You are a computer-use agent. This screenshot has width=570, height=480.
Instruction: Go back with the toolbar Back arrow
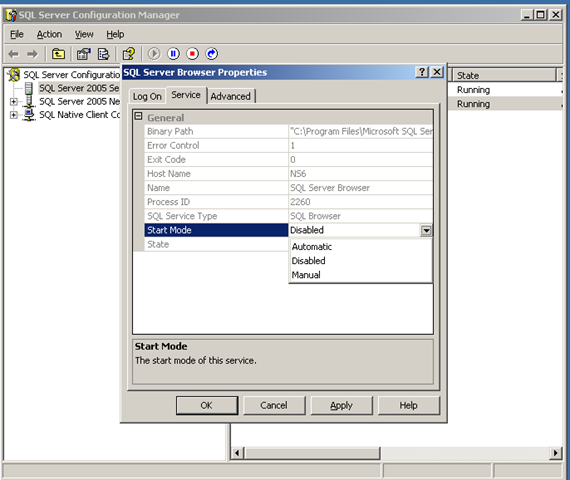click(13, 54)
